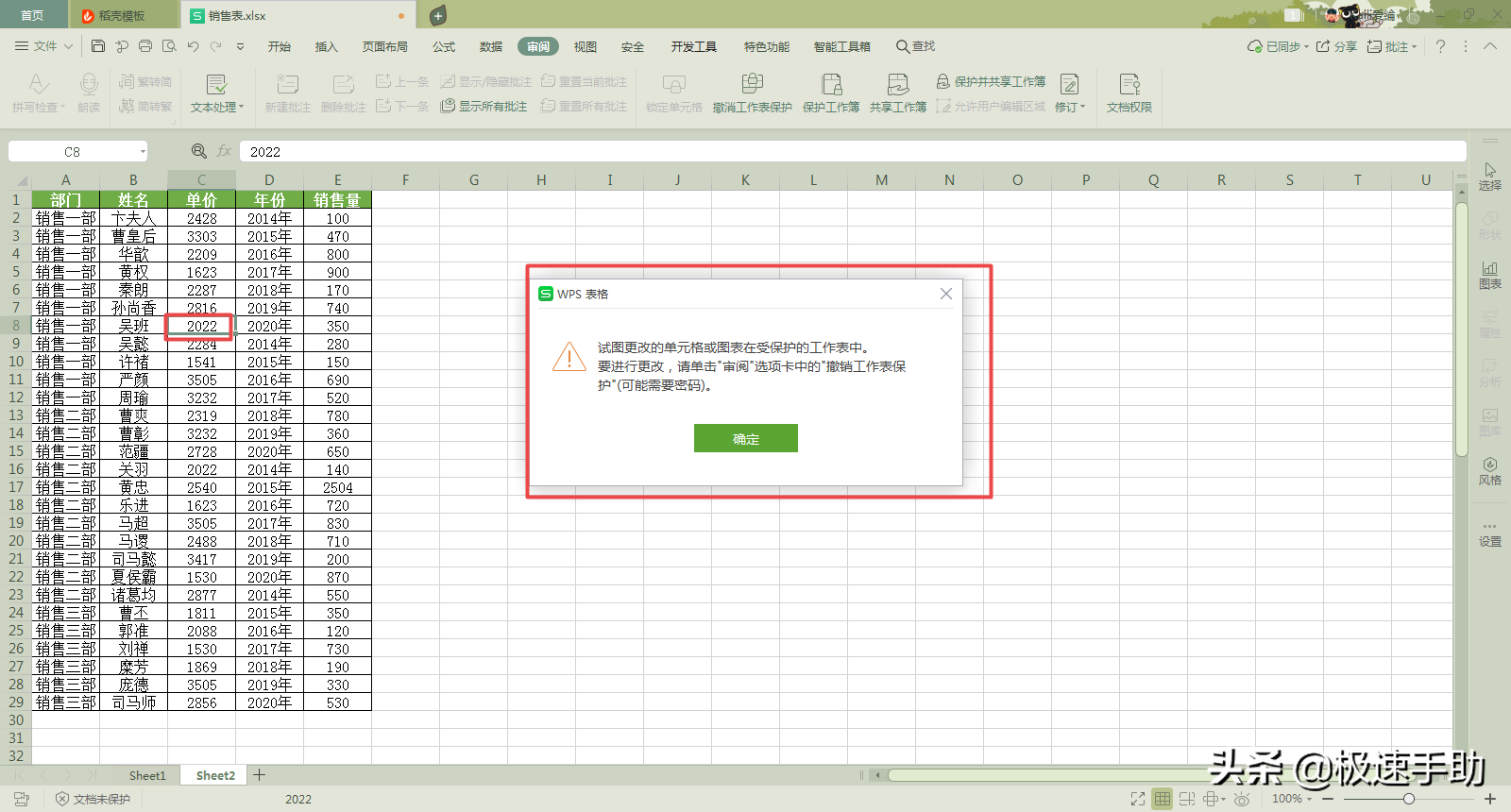
Task: Switch to the 数据 ribbon tab
Action: point(491,46)
